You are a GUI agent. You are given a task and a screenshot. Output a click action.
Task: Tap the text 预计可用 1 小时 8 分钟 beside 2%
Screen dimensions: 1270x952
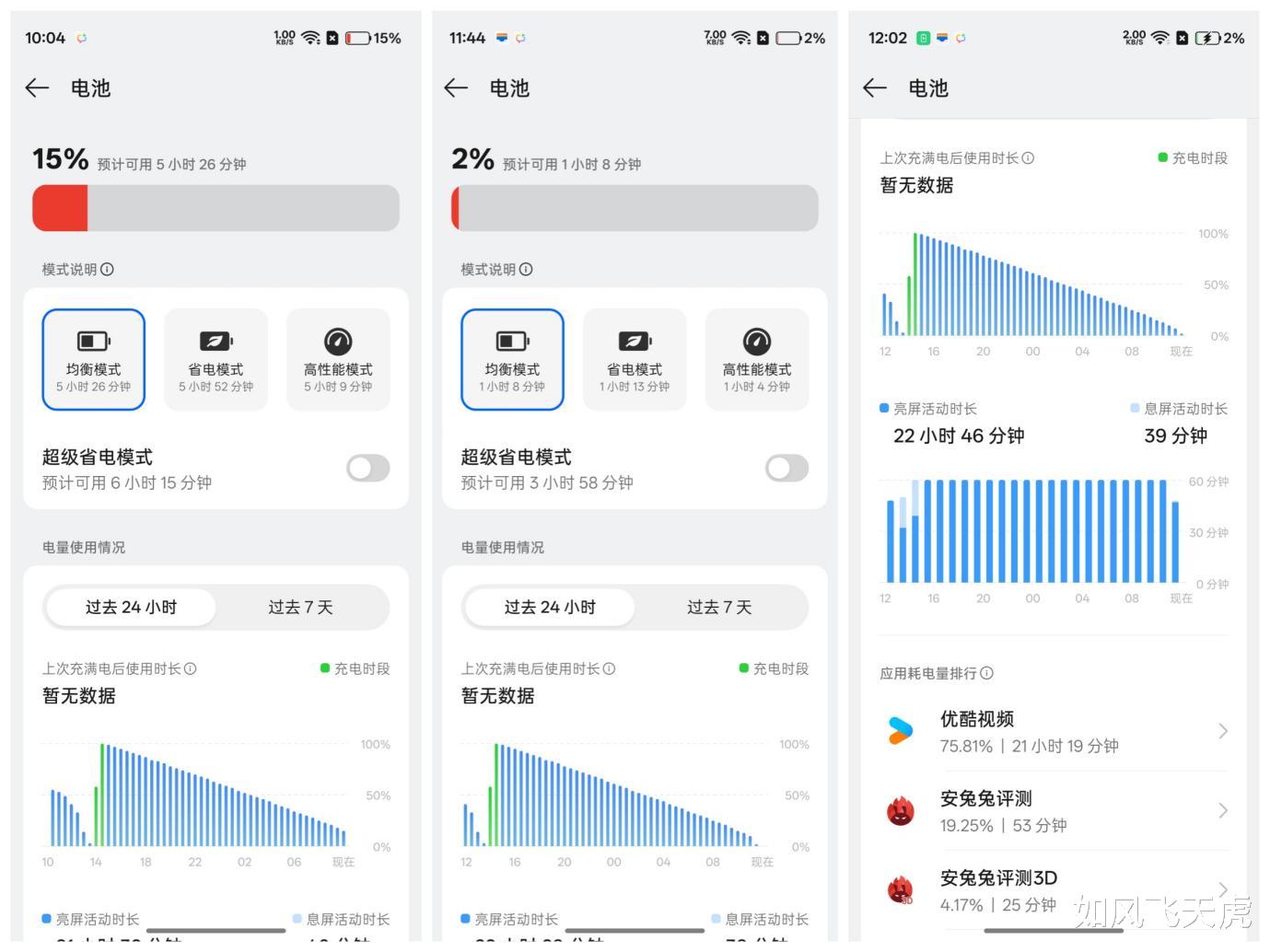tap(572, 164)
